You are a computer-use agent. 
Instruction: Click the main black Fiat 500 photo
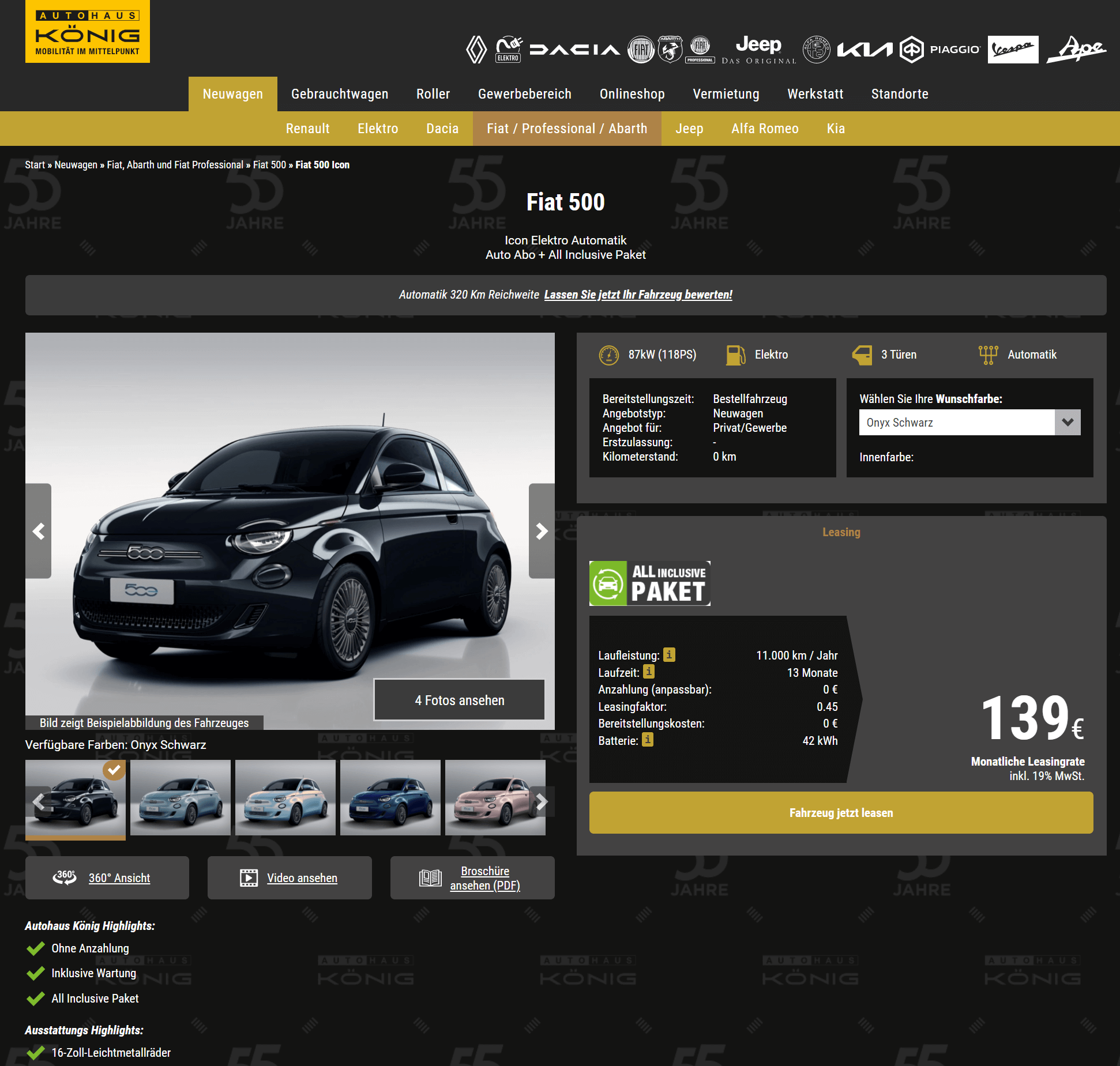(290, 531)
